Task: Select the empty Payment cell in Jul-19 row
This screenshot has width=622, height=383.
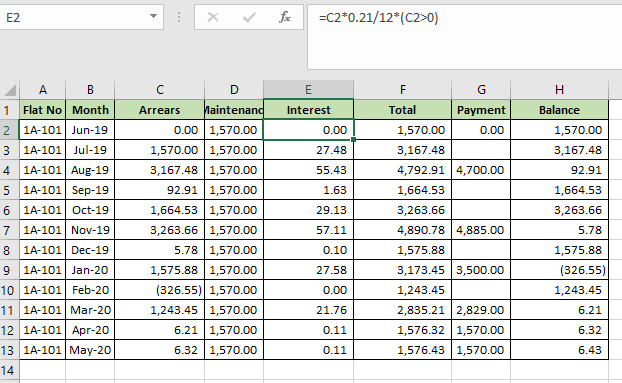Action: (481, 150)
